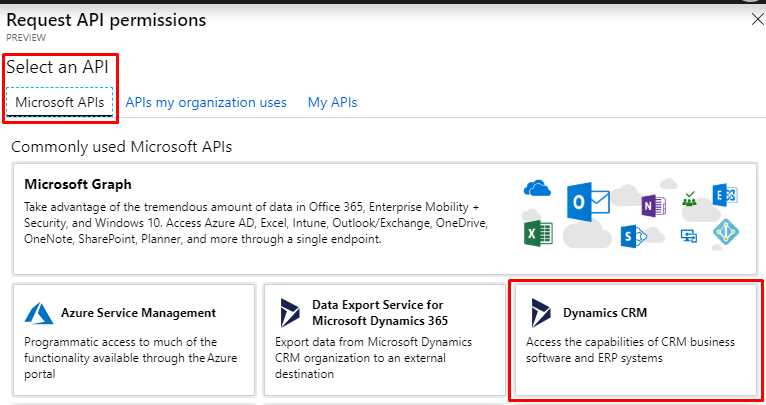Select the Microsoft APIs tab

click(60, 102)
